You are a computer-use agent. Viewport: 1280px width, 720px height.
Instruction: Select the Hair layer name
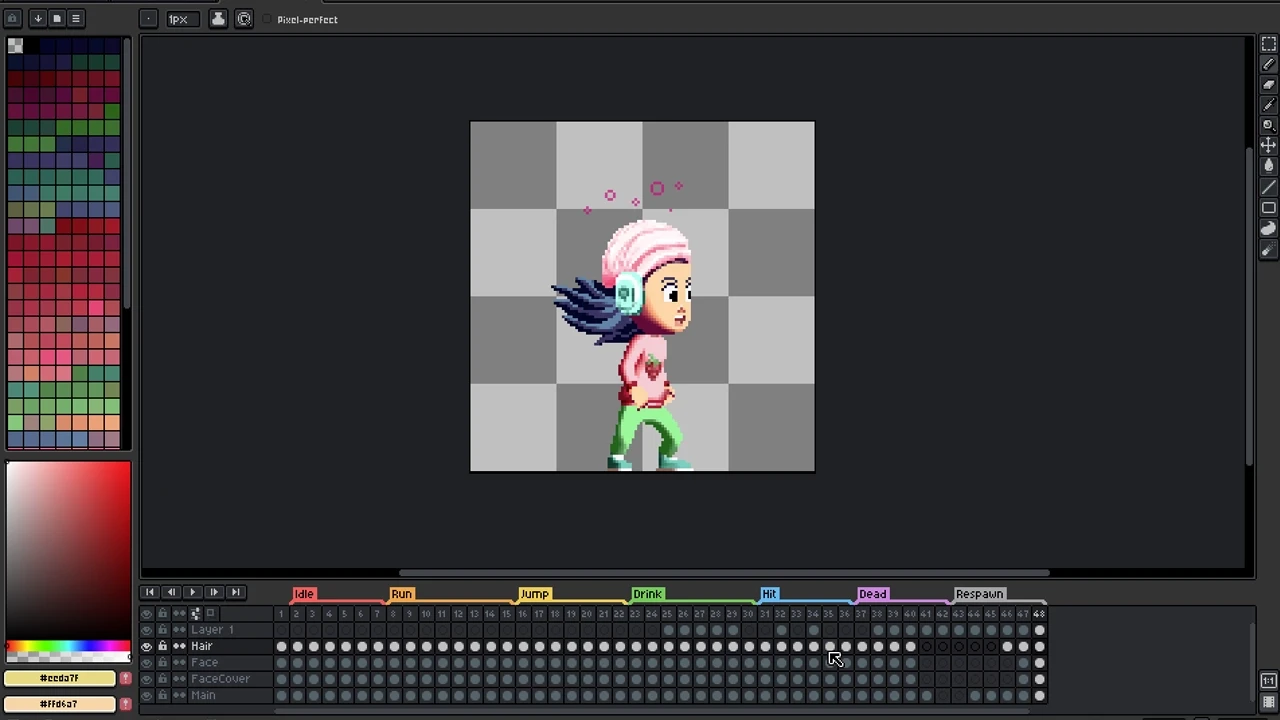coord(202,646)
